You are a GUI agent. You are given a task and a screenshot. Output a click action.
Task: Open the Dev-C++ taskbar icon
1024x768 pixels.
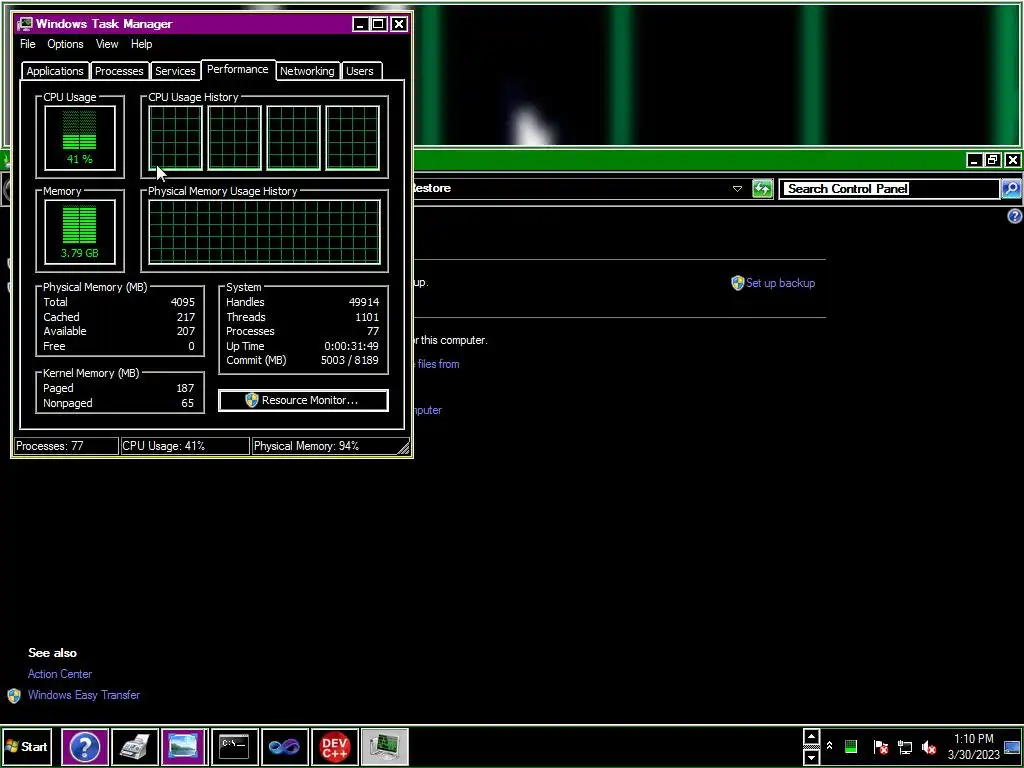(334, 746)
